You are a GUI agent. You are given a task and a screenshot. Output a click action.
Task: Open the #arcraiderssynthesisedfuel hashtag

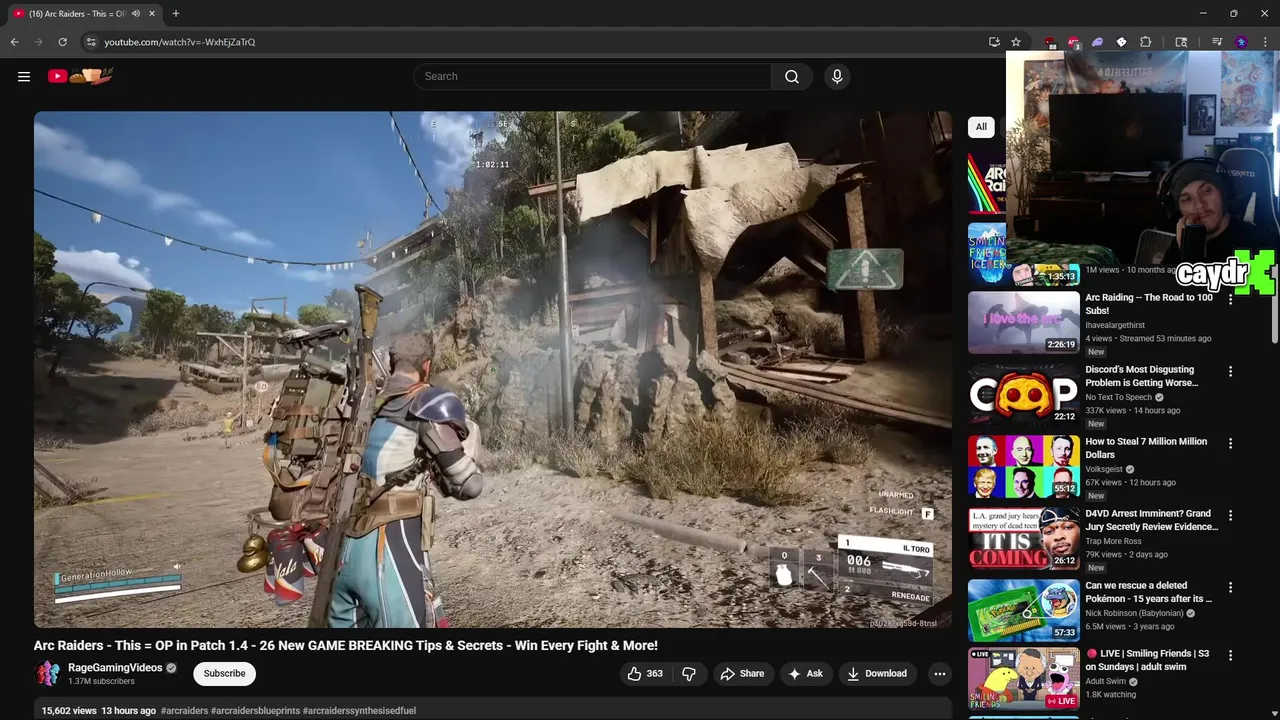(x=359, y=711)
